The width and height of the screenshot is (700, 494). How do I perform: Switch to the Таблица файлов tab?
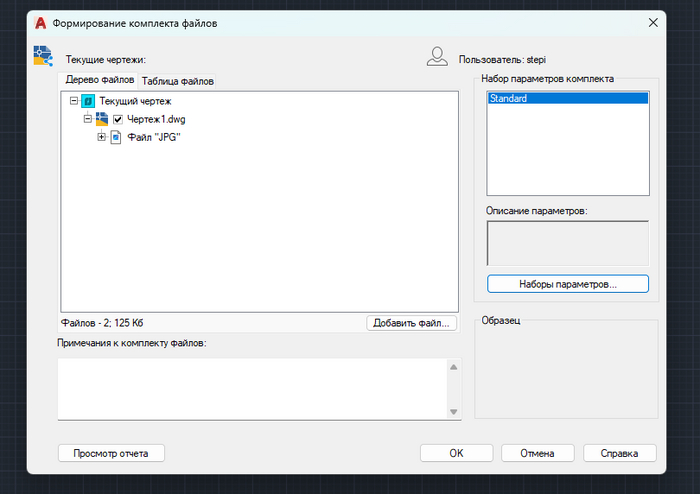[177, 81]
